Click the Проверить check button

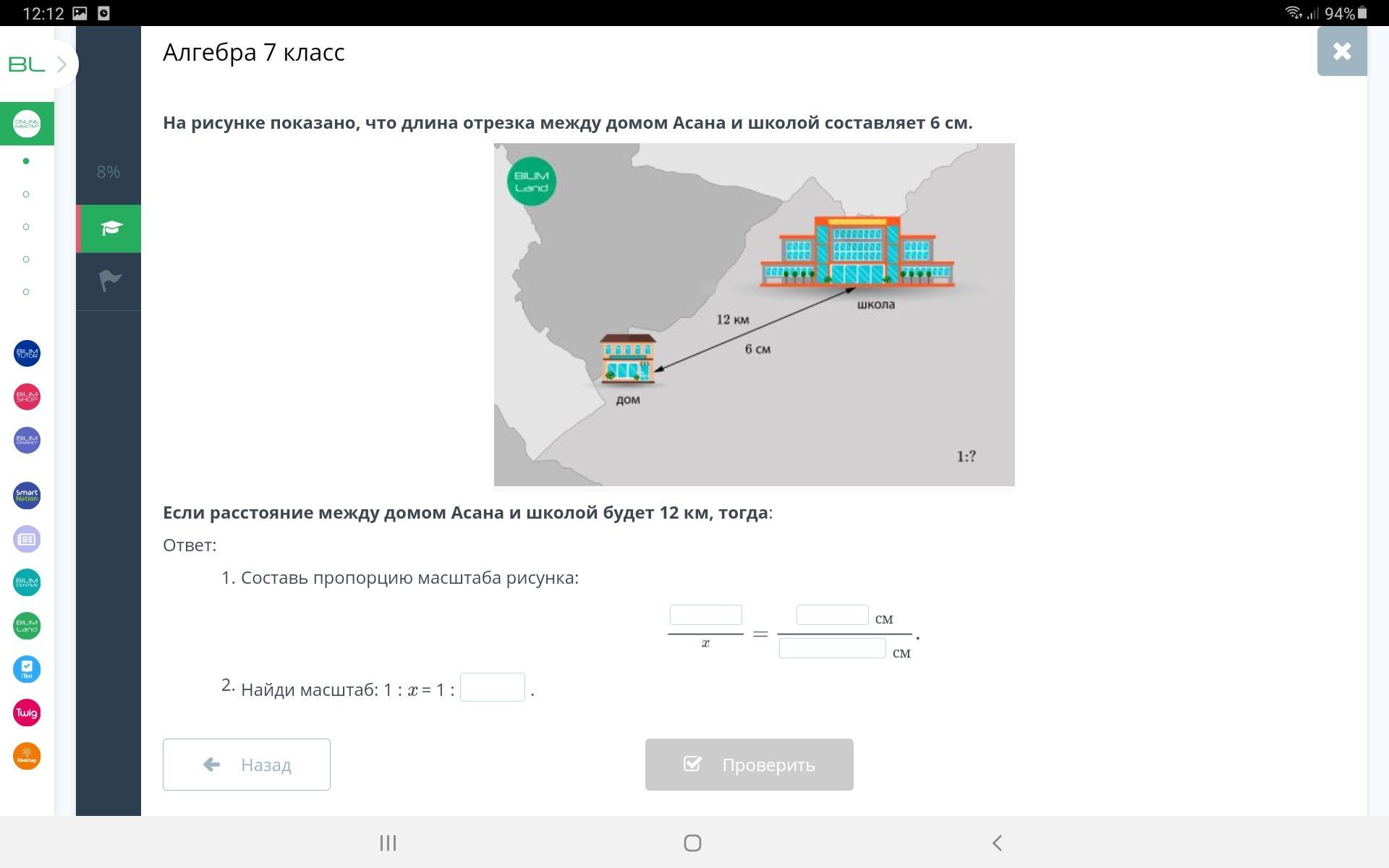click(749, 765)
